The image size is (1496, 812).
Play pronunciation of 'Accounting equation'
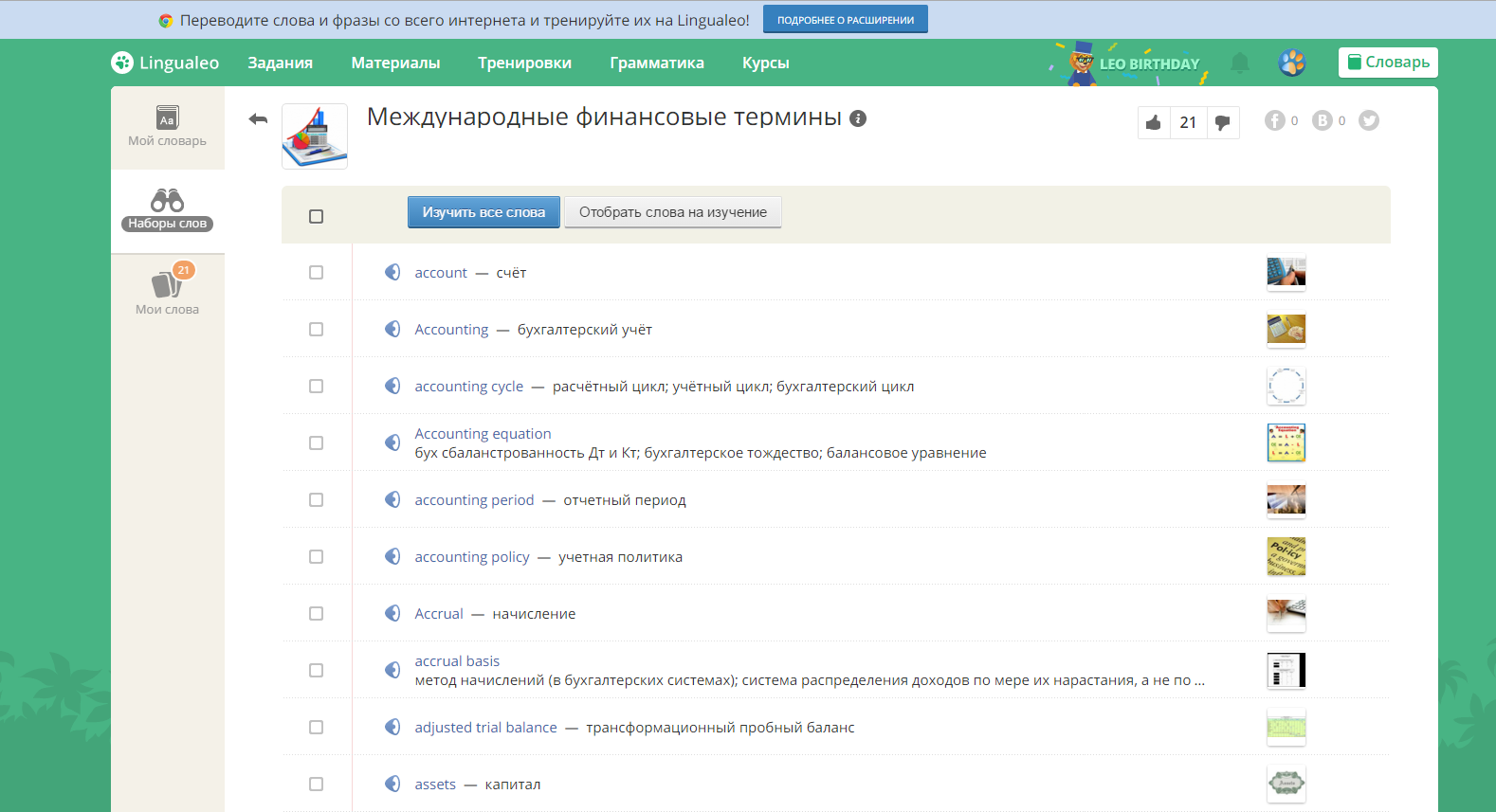click(x=392, y=442)
